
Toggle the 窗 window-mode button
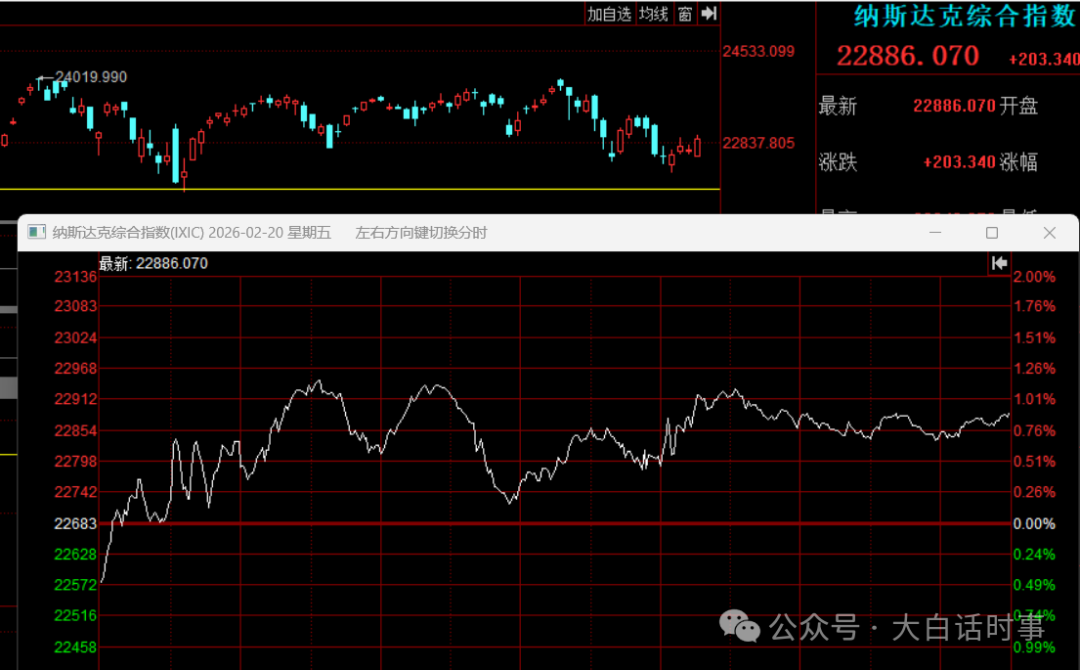tap(685, 14)
